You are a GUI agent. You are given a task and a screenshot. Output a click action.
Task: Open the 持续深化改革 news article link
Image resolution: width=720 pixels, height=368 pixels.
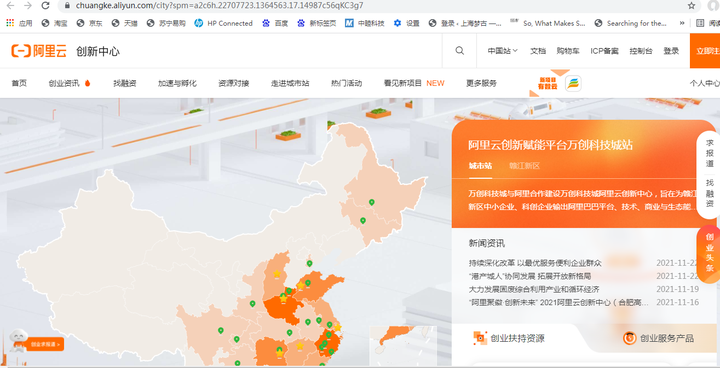pyautogui.click(x=535, y=263)
